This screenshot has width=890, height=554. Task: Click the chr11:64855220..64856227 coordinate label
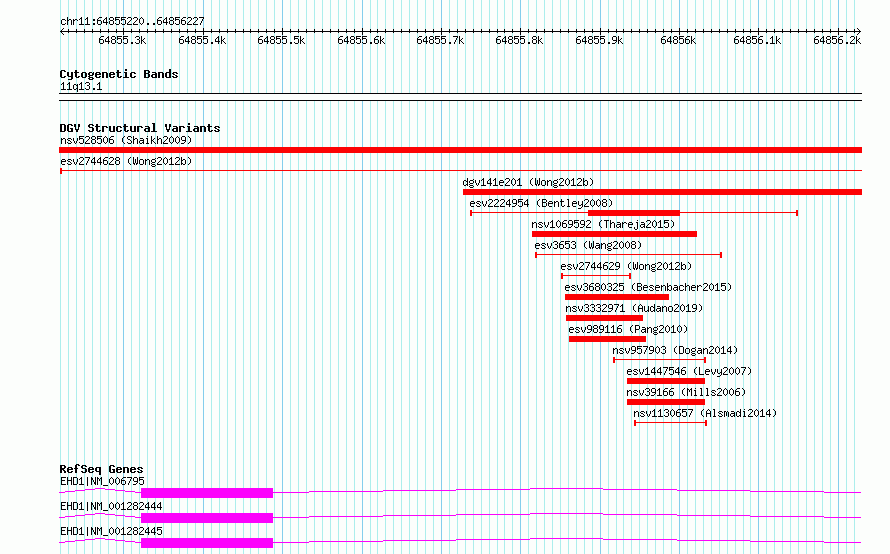[x=132, y=21]
